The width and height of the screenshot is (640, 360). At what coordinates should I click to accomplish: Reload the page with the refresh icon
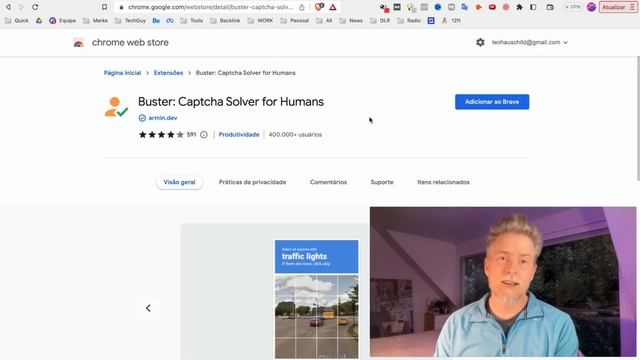tap(35, 7)
